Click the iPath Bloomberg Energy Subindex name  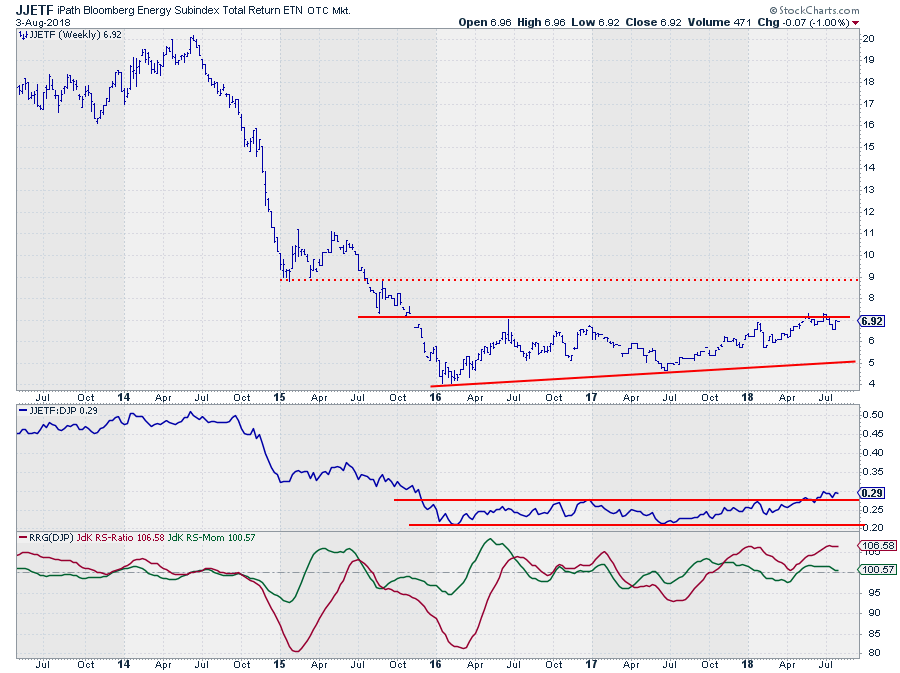pyautogui.click(x=181, y=10)
